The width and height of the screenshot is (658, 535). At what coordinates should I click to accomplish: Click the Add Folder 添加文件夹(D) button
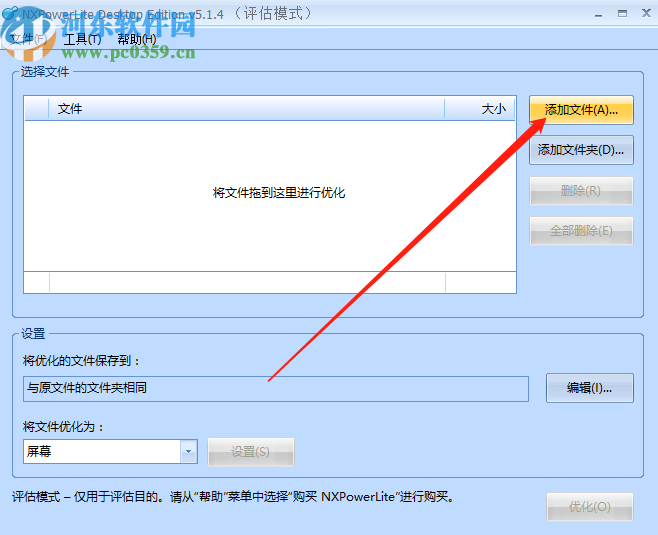coord(581,150)
